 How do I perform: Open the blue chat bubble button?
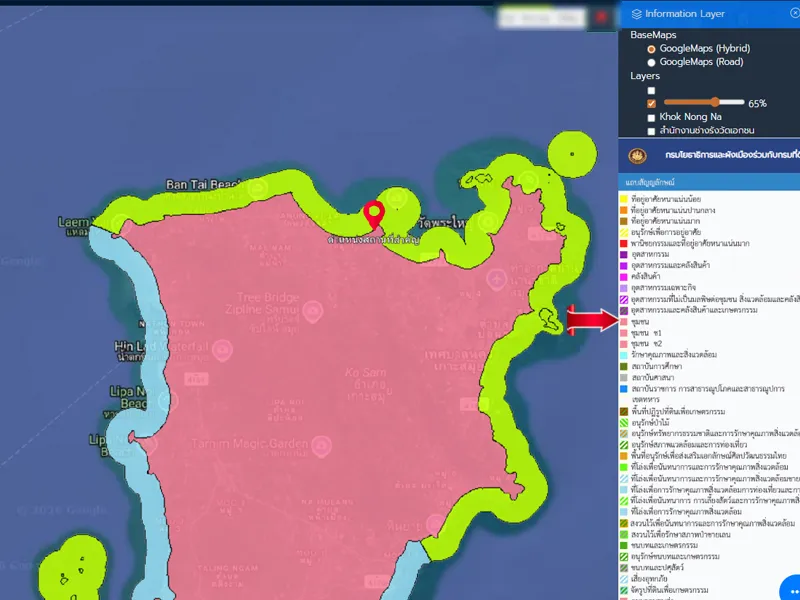(x=789, y=588)
